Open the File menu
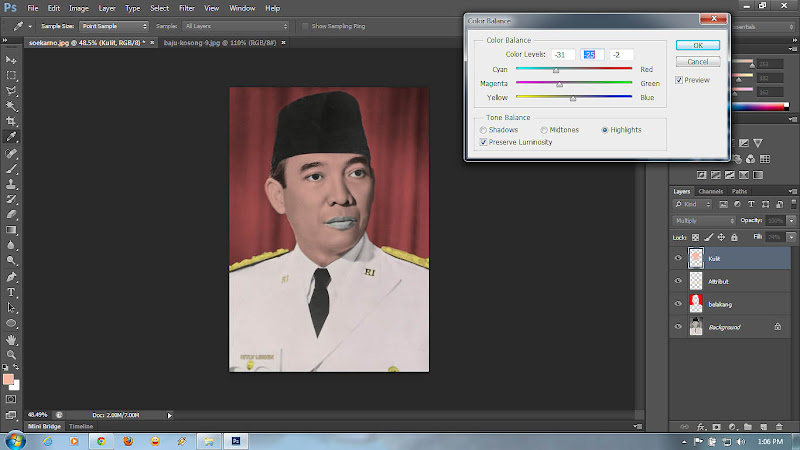 click(33, 8)
